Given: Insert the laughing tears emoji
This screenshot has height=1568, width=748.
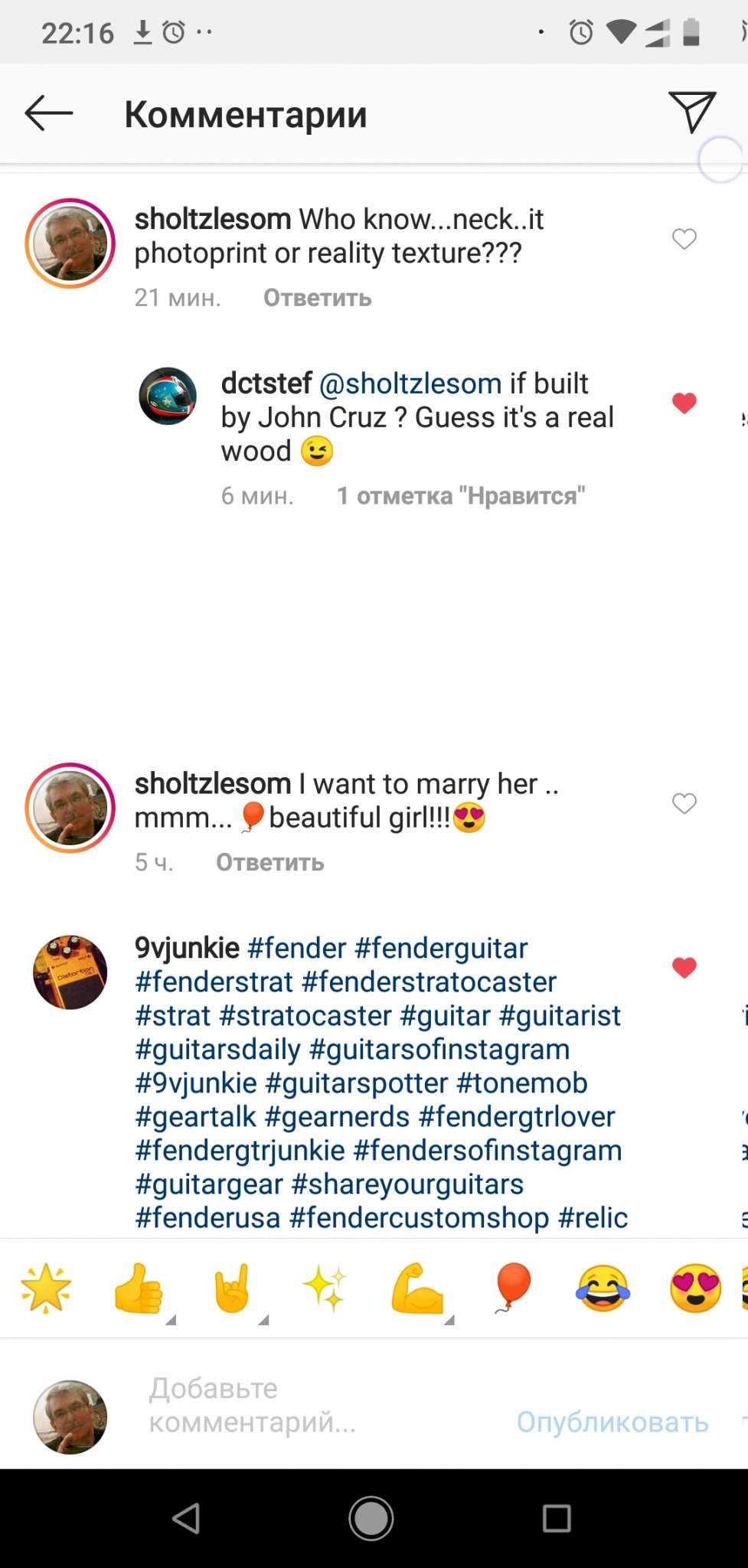Looking at the screenshot, I should pyautogui.click(x=603, y=1289).
